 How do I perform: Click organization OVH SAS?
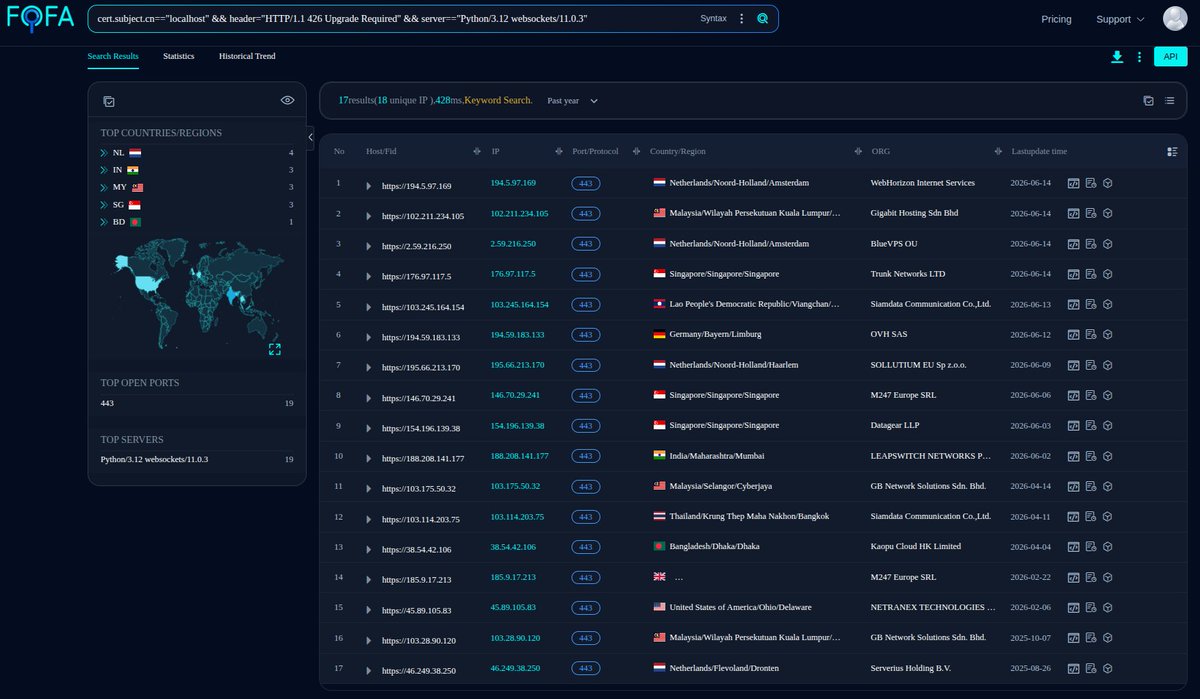889,334
